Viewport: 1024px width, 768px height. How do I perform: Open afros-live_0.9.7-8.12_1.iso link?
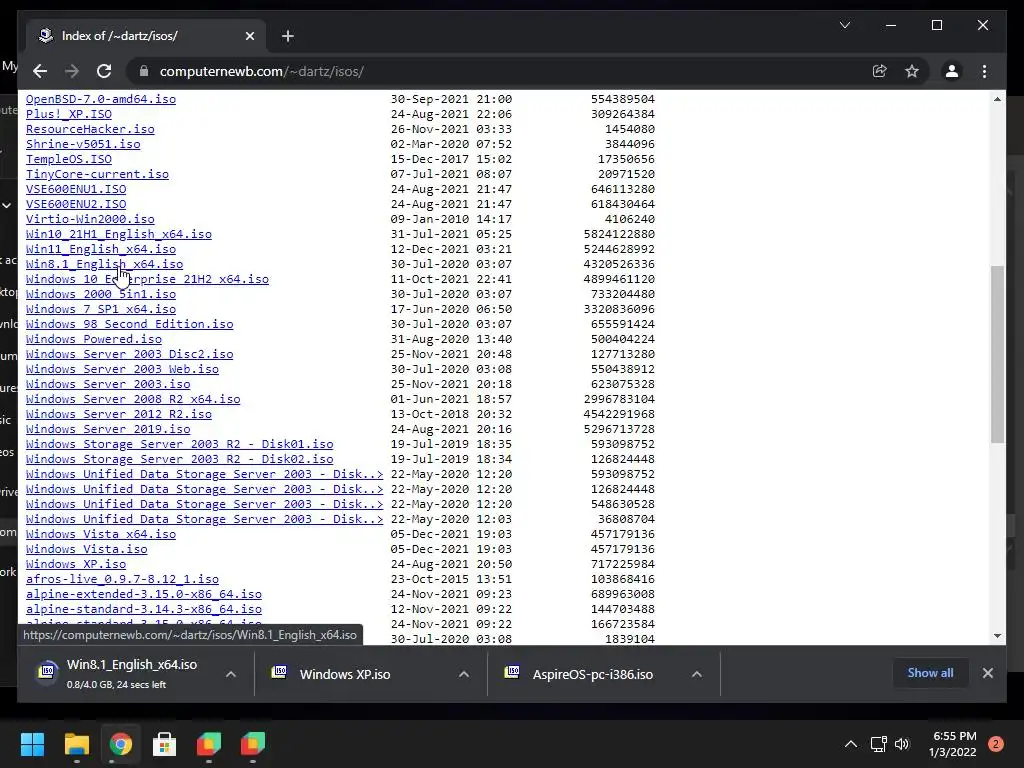[x=122, y=579]
